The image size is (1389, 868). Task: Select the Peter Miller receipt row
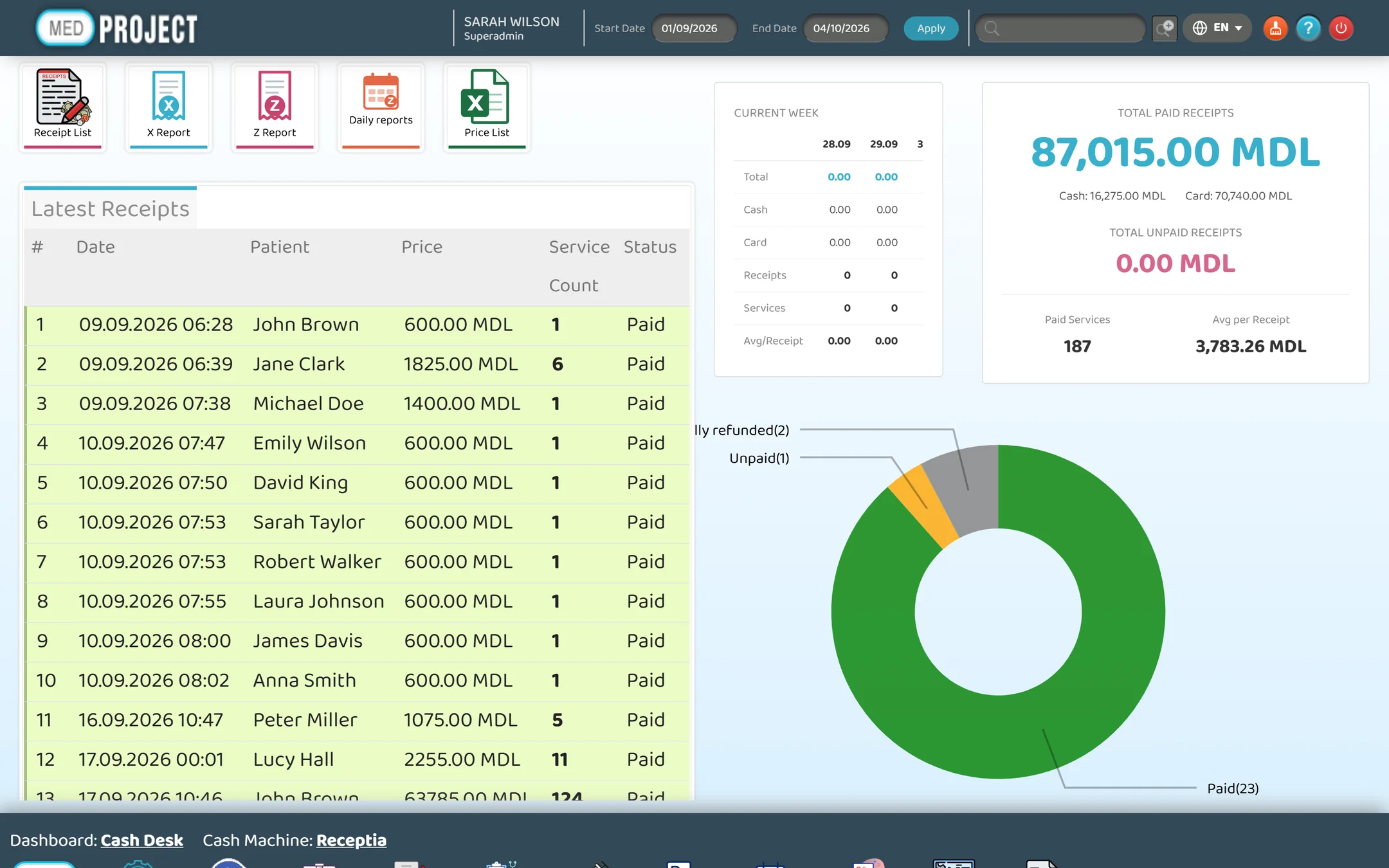coord(358,720)
